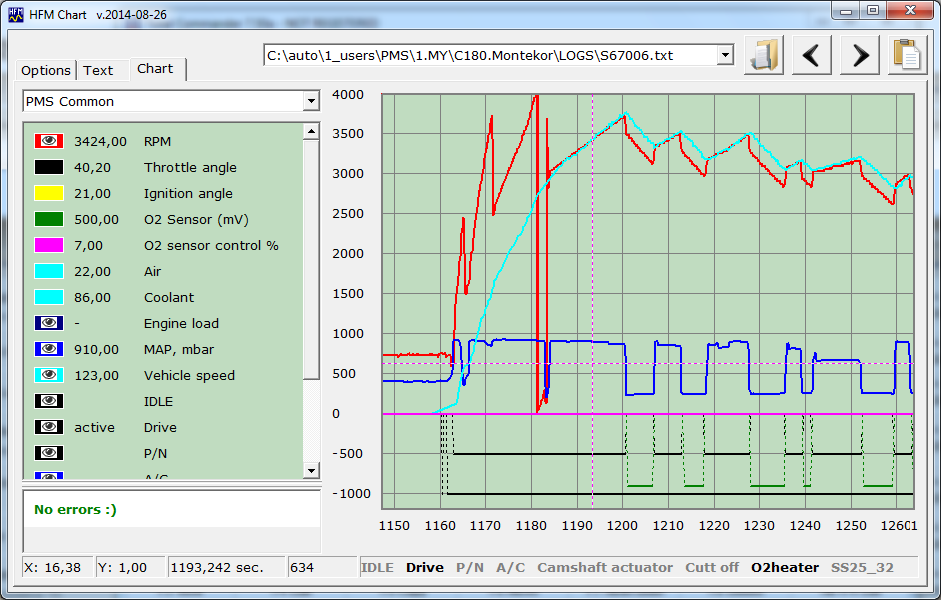This screenshot has height=600, width=941.
Task: Click the O2heater flag in status bar
Action: 785,568
